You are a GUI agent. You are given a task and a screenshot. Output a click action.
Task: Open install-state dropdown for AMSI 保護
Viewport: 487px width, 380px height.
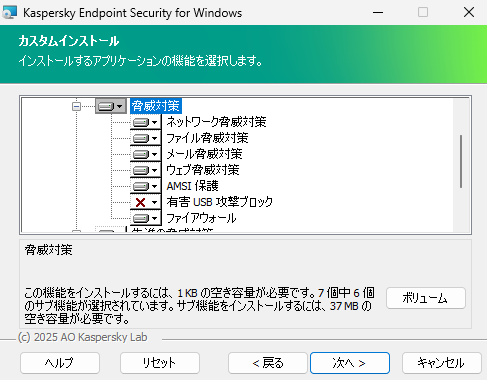145,186
